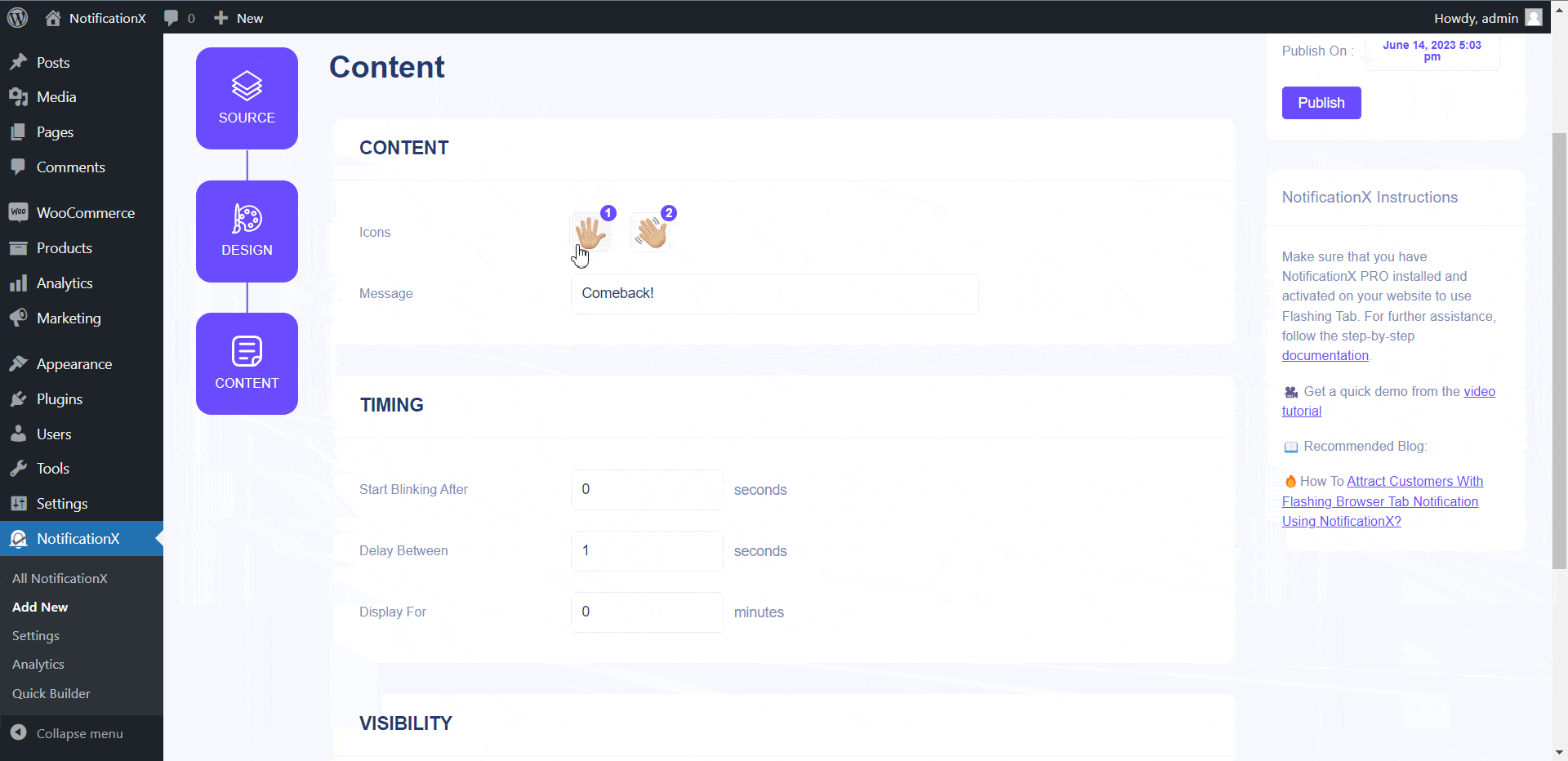
Task: Open Quick Builder submenu item
Action: 51,693
